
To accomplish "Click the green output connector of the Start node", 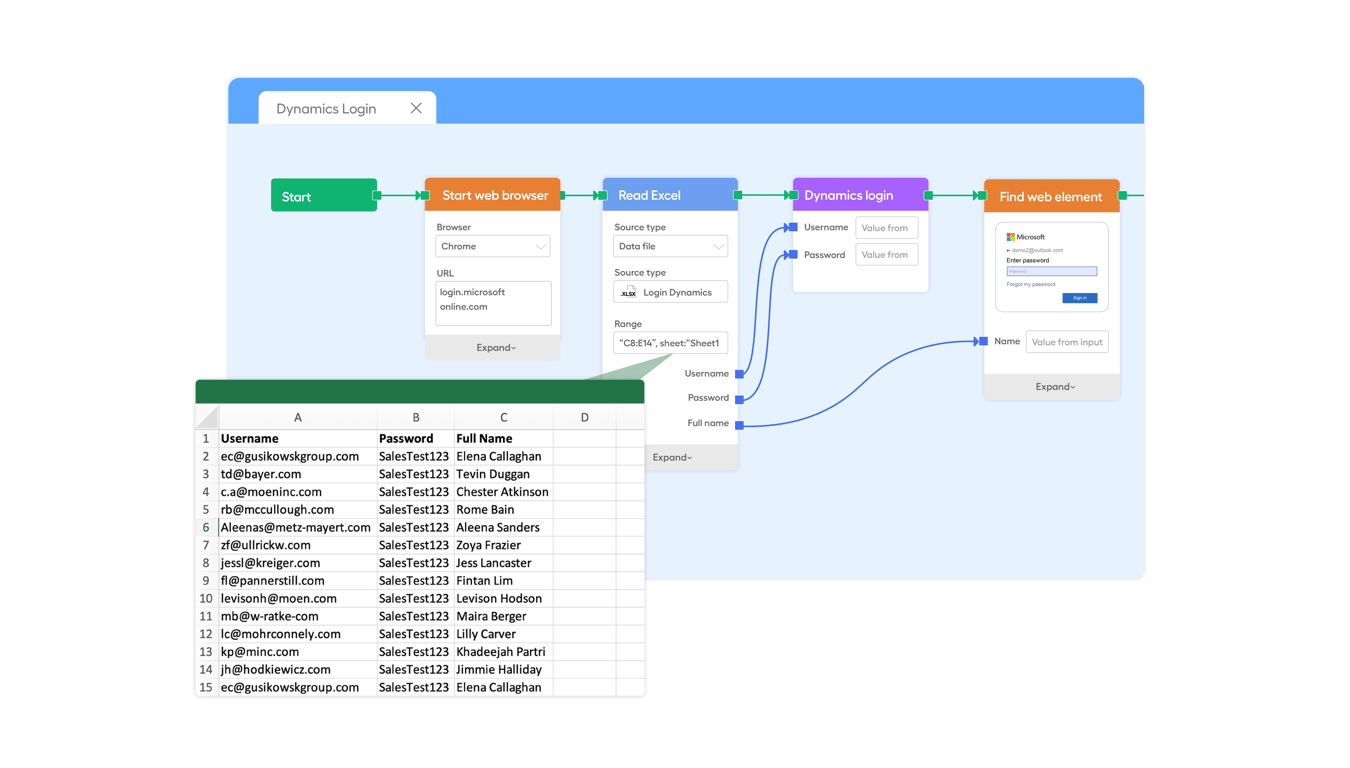I will [377, 195].
